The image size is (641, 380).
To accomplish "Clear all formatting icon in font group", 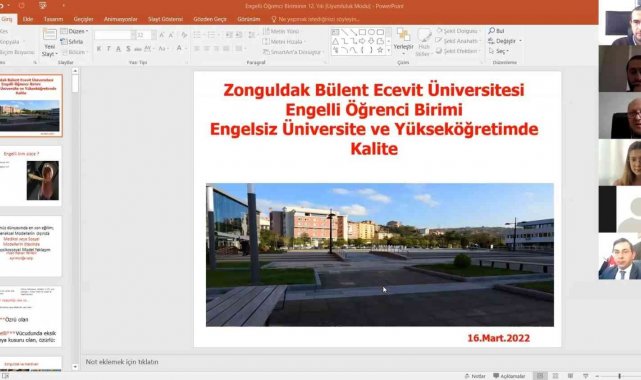I will 184,35.
